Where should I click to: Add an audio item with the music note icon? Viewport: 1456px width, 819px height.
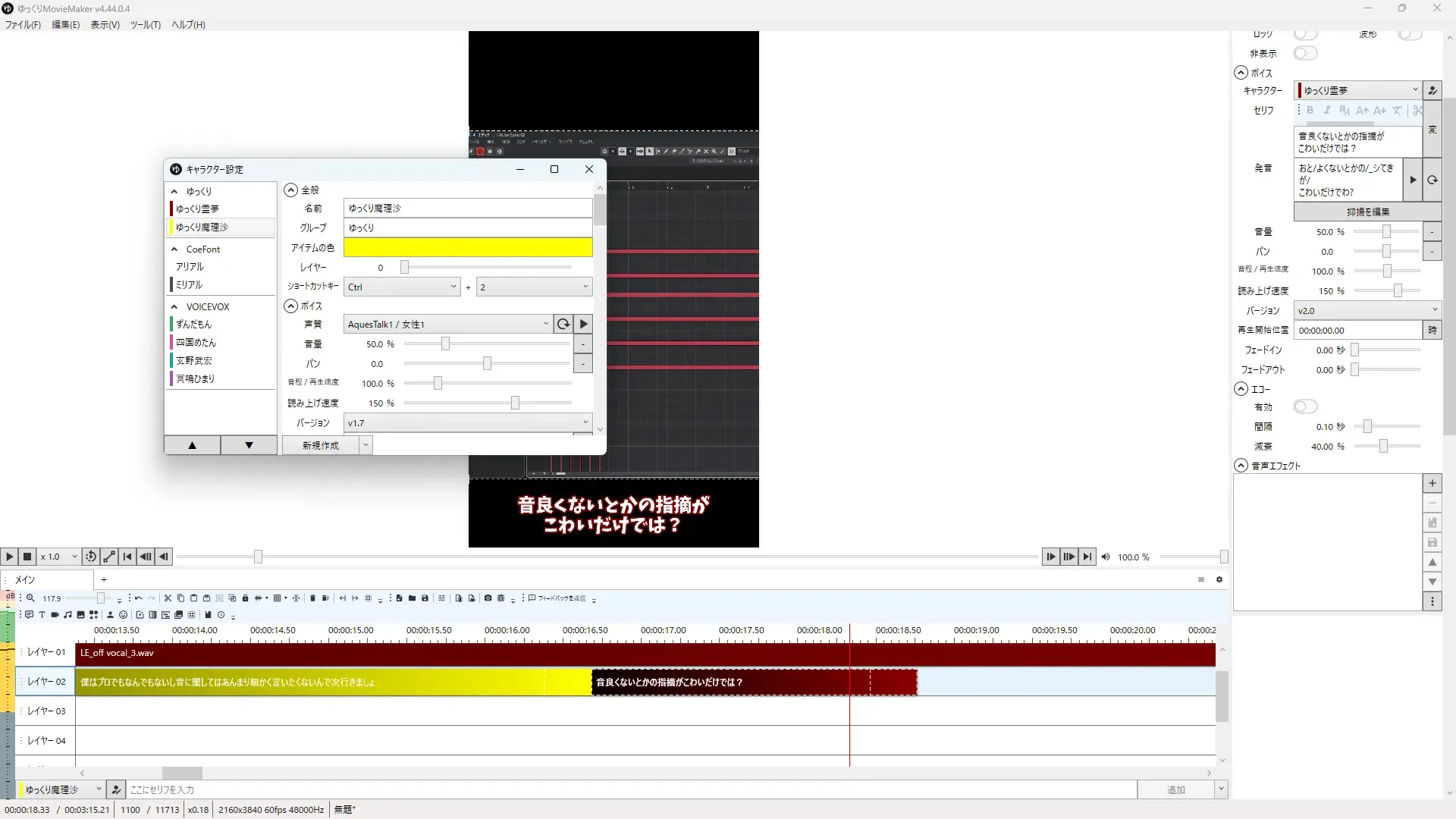[67, 615]
